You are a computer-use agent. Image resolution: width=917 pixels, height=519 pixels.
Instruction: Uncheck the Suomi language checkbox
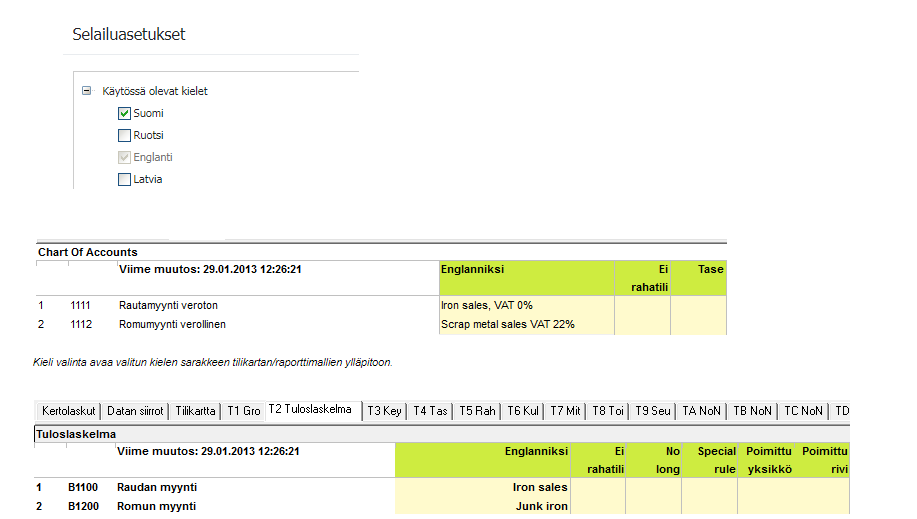[x=125, y=113]
